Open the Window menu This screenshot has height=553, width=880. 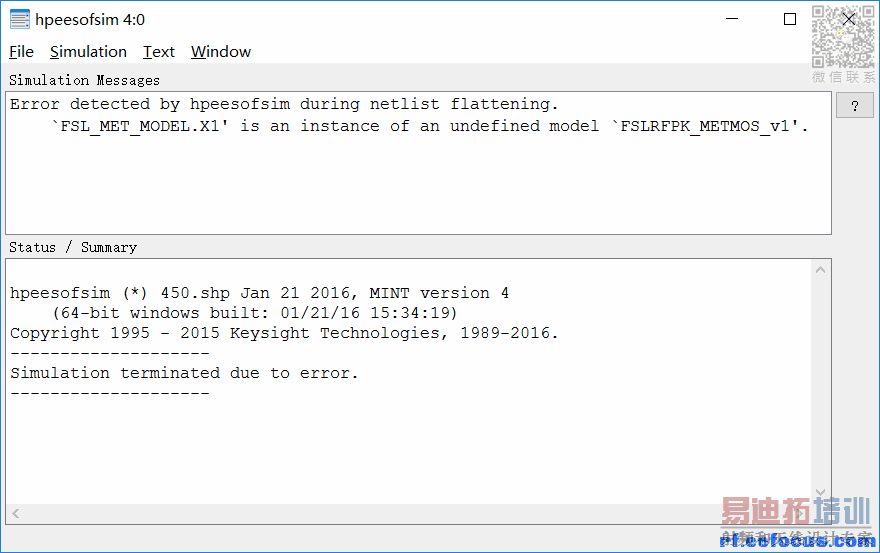click(220, 52)
